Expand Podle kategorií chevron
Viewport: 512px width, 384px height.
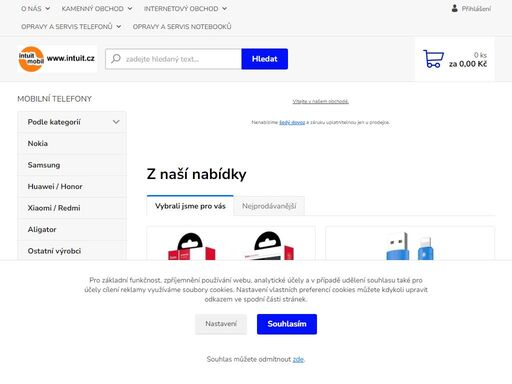[116, 122]
